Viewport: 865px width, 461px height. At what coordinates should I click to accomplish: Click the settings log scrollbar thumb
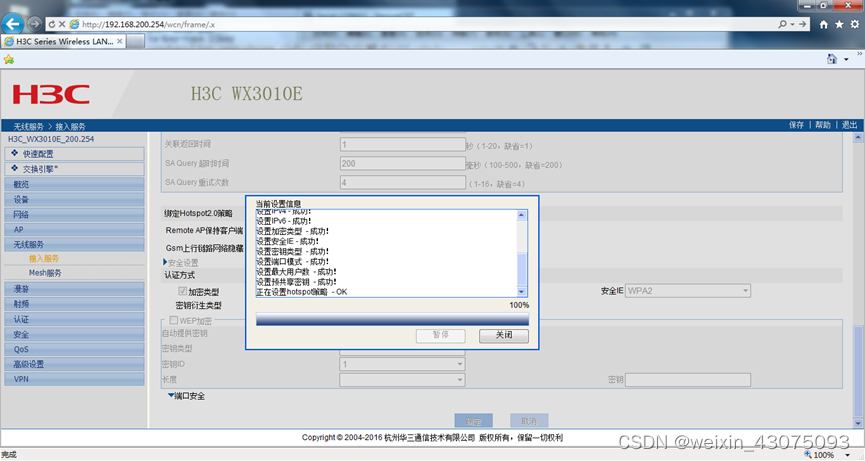coord(521,269)
